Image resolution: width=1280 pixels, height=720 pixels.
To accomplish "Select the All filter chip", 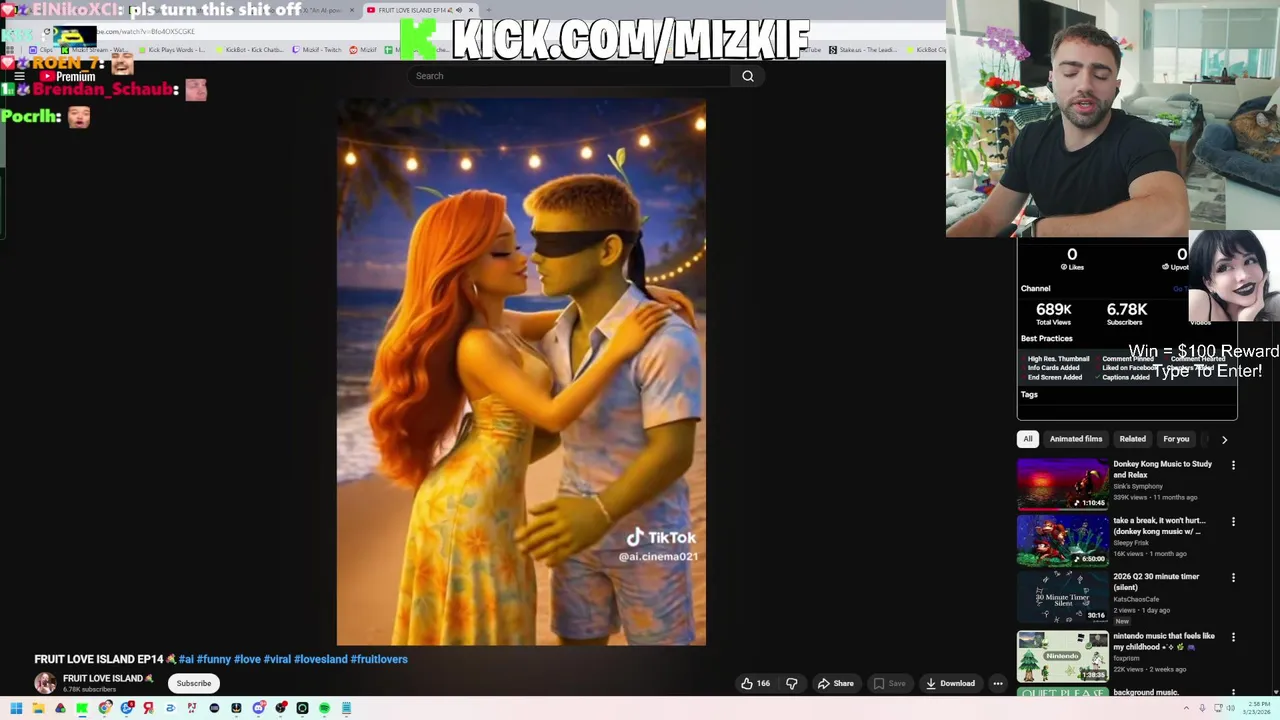I will tap(1027, 439).
